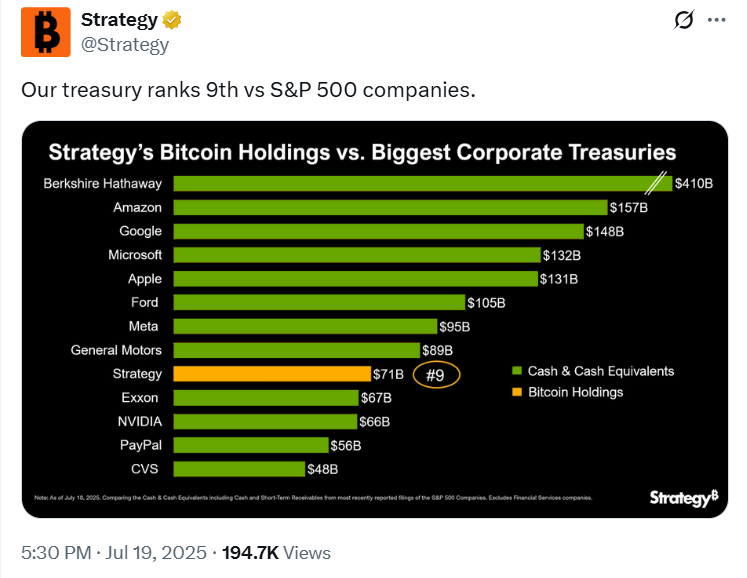Click the orange Bitcoin Holdings legend swatch

click(517, 392)
